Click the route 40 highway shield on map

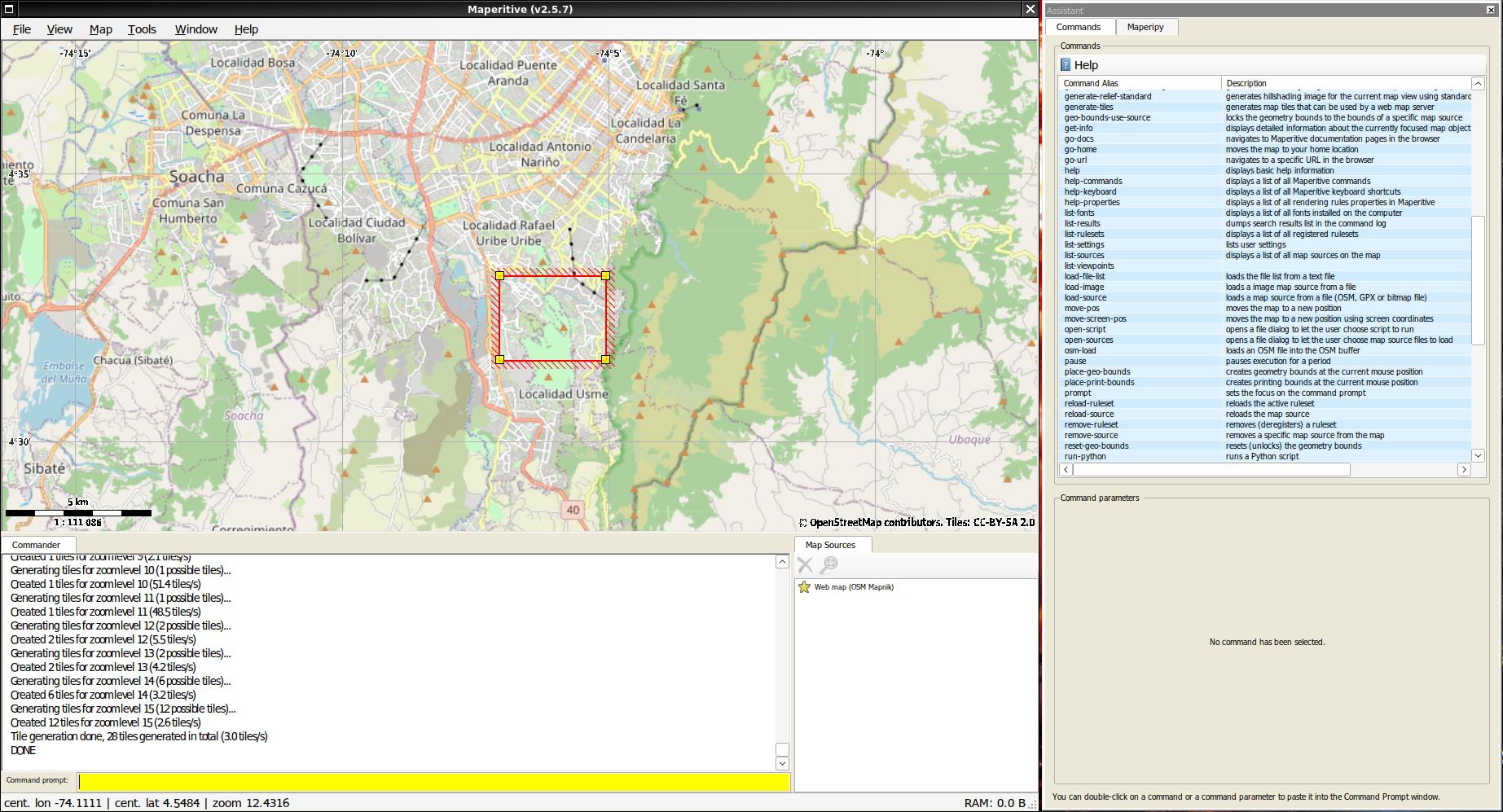[573, 510]
